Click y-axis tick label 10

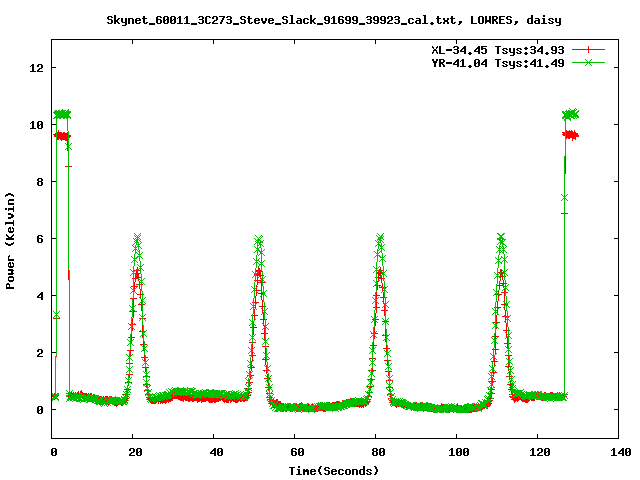point(36,125)
